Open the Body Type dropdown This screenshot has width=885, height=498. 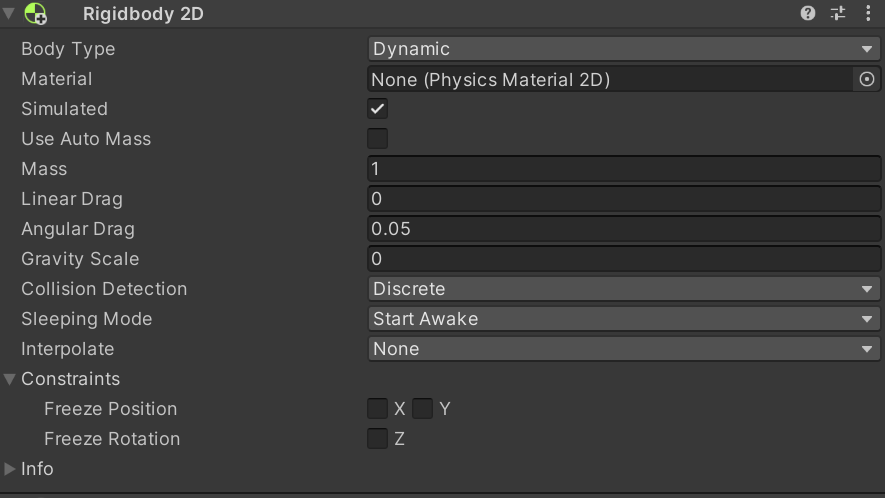tap(624, 49)
